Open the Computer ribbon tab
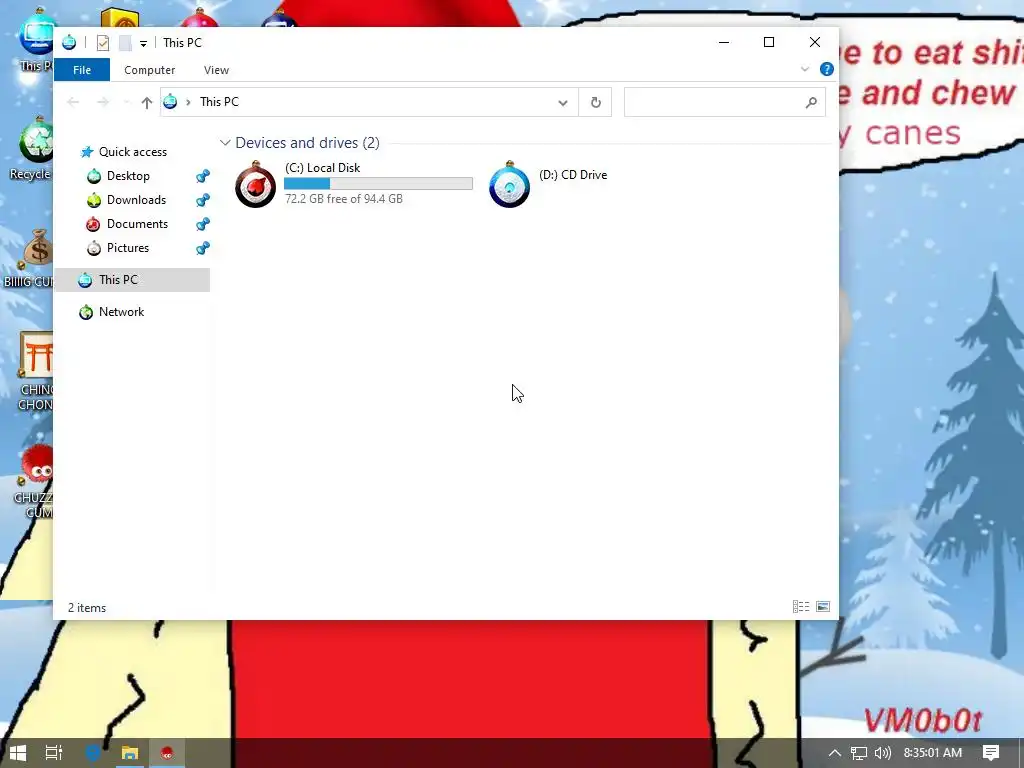This screenshot has width=1024, height=768. click(x=150, y=70)
